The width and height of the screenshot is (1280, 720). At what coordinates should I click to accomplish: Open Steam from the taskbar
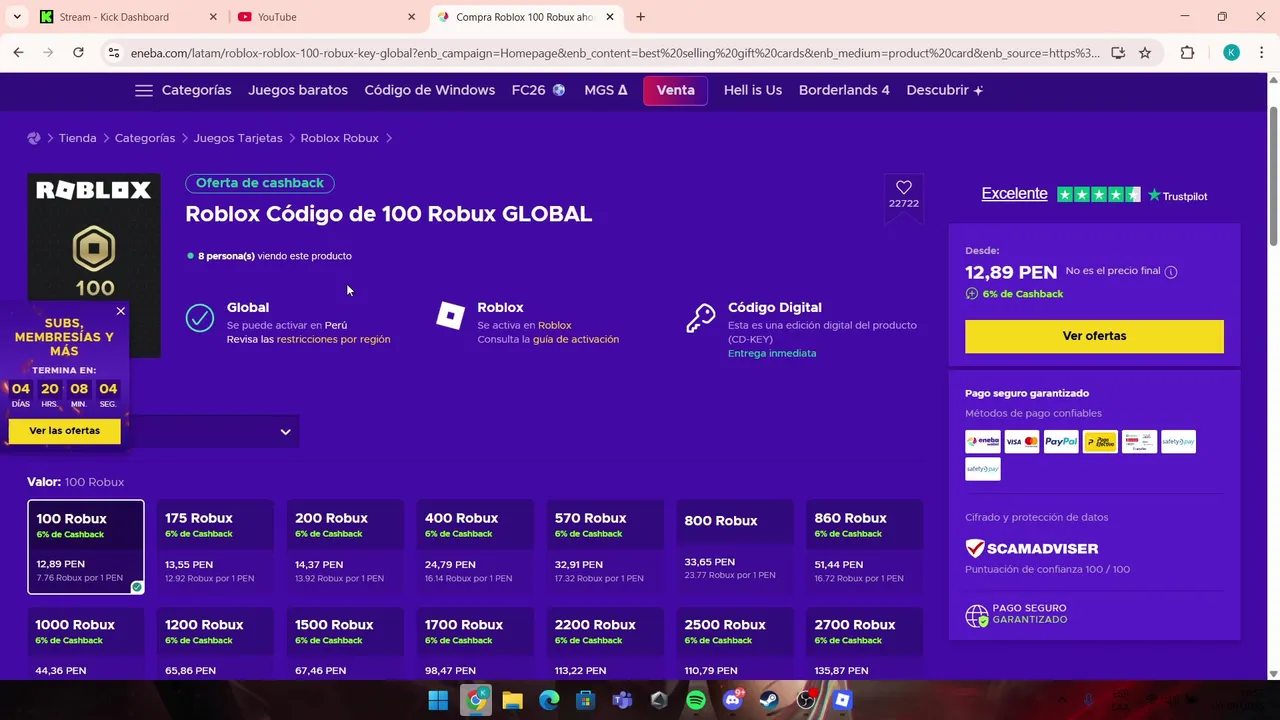(x=770, y=701)
